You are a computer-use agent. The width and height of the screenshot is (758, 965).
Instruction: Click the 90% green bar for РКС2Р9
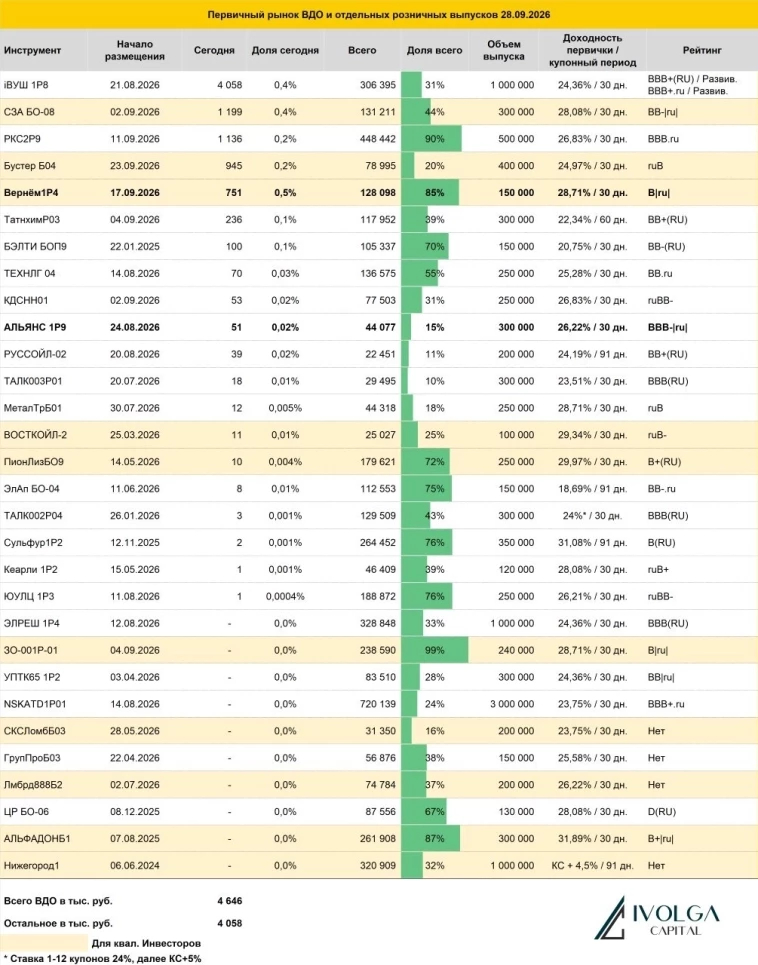(431, 139)
